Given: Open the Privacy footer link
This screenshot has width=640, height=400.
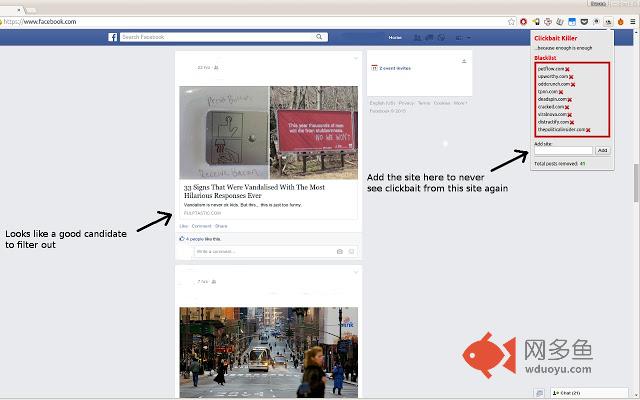Looking at the screenshot, I should 406,103.
